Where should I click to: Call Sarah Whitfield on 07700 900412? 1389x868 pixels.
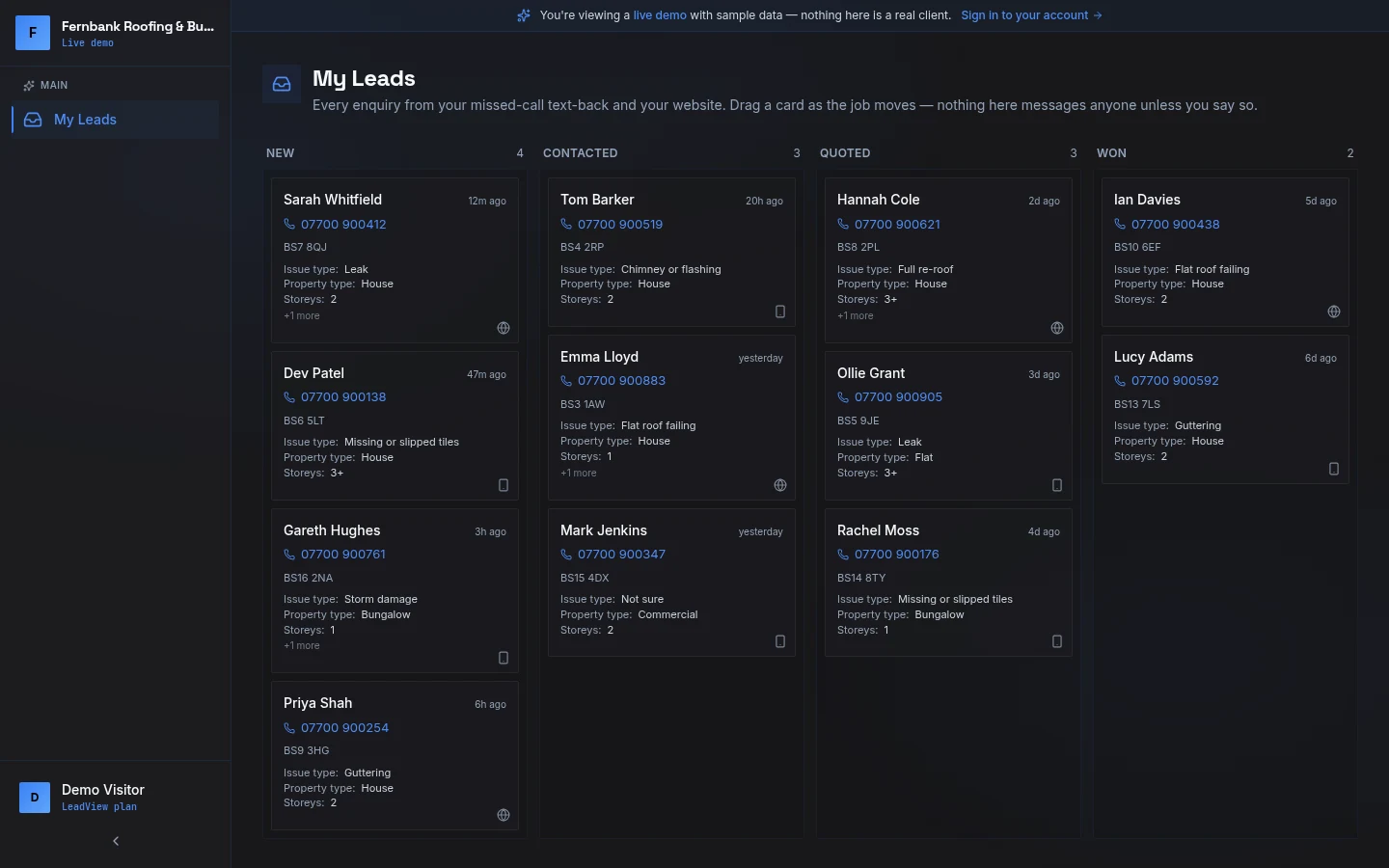(x=335, y=225)
